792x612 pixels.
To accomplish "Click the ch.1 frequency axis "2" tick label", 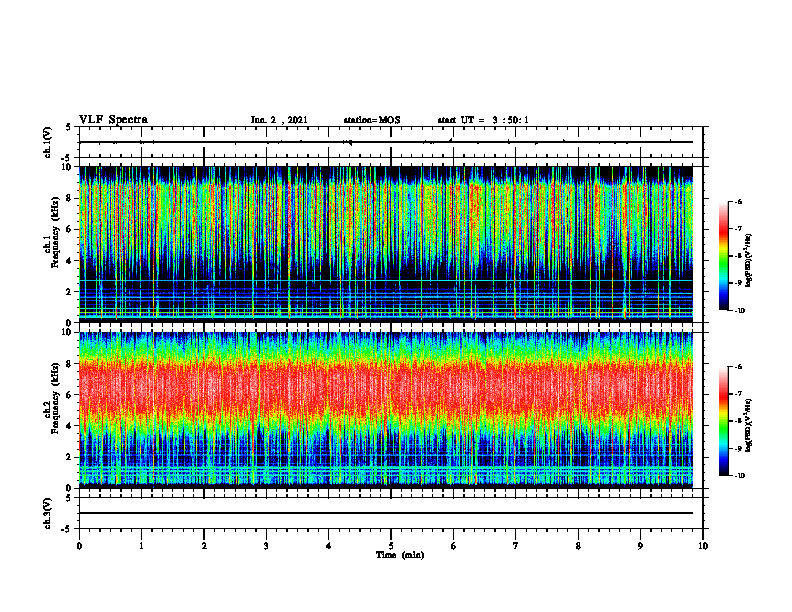I will [70, 291].
